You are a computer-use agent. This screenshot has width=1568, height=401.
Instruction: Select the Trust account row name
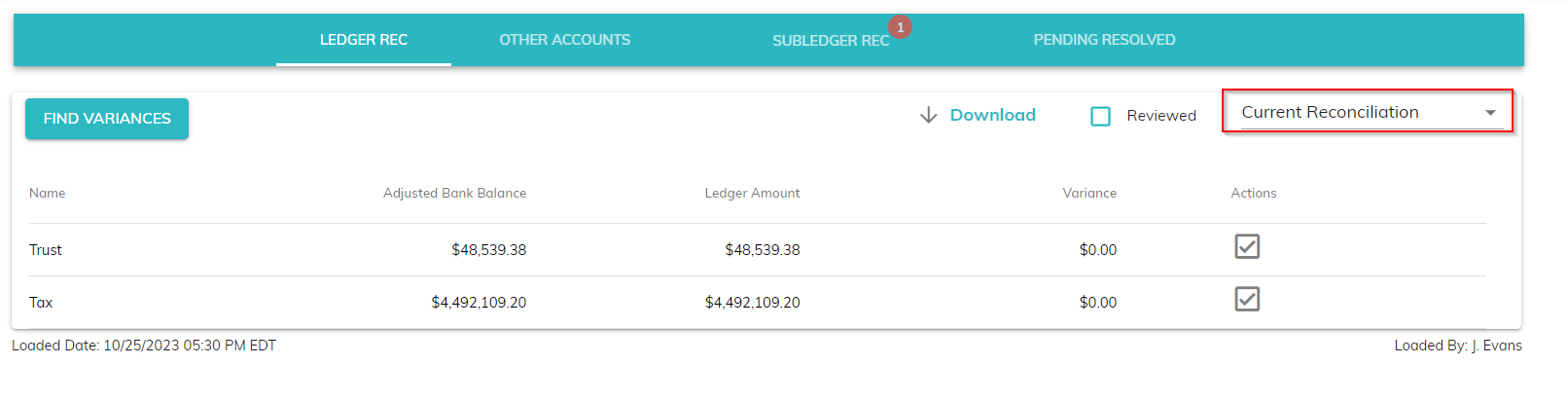[x=45, y=250]
